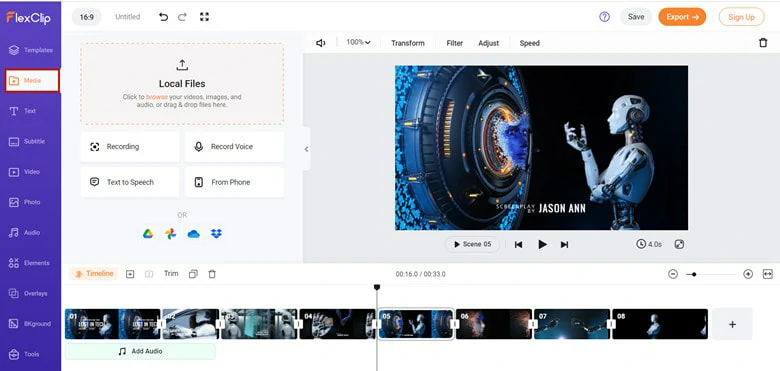Screen dimensions: 780x371
Task: Redo the last action
Action: click(x=182, y=17)
